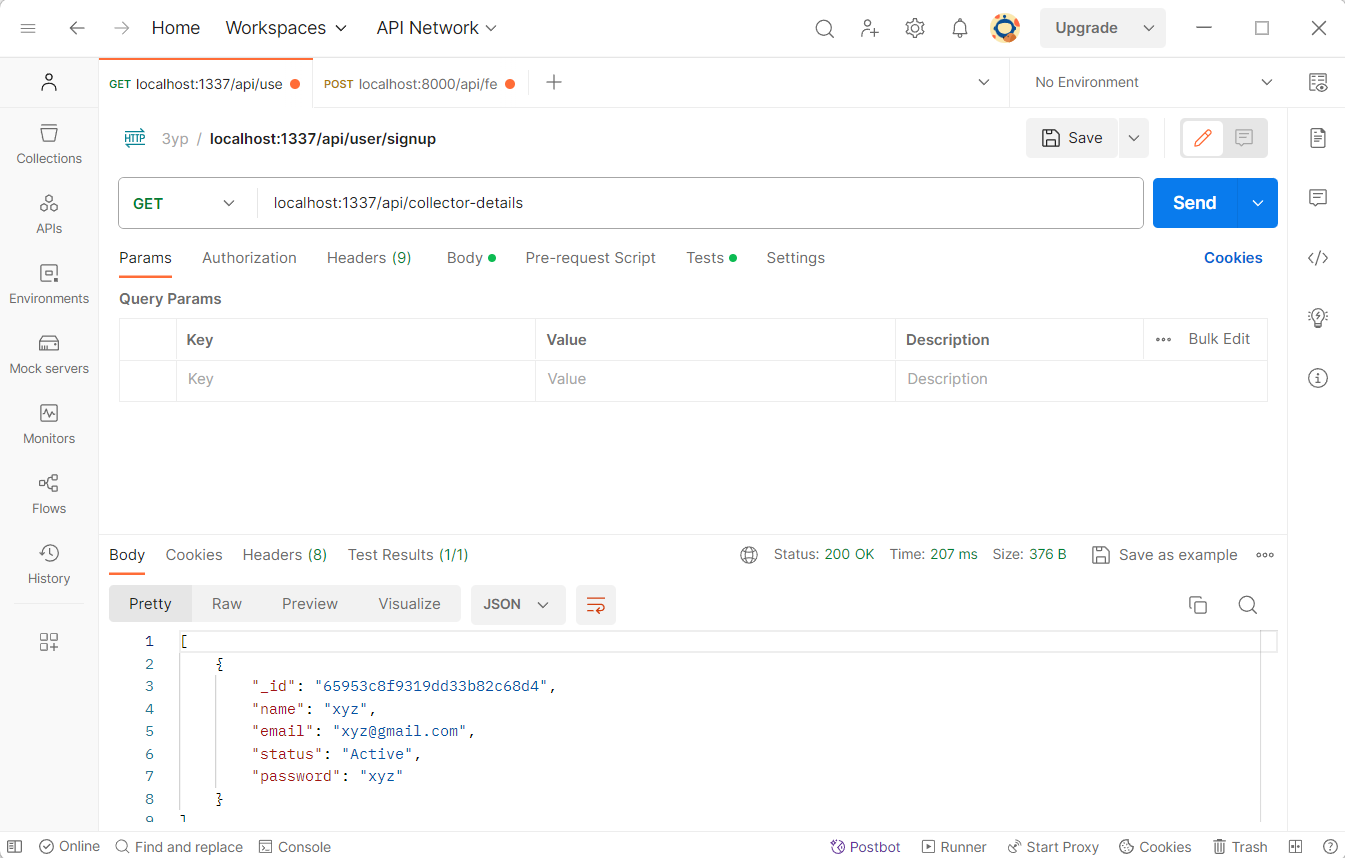The width and height of the screenshot is (1345, 858).
Task: Expand the API Network dropdown
Action: [x=437, y=28]
